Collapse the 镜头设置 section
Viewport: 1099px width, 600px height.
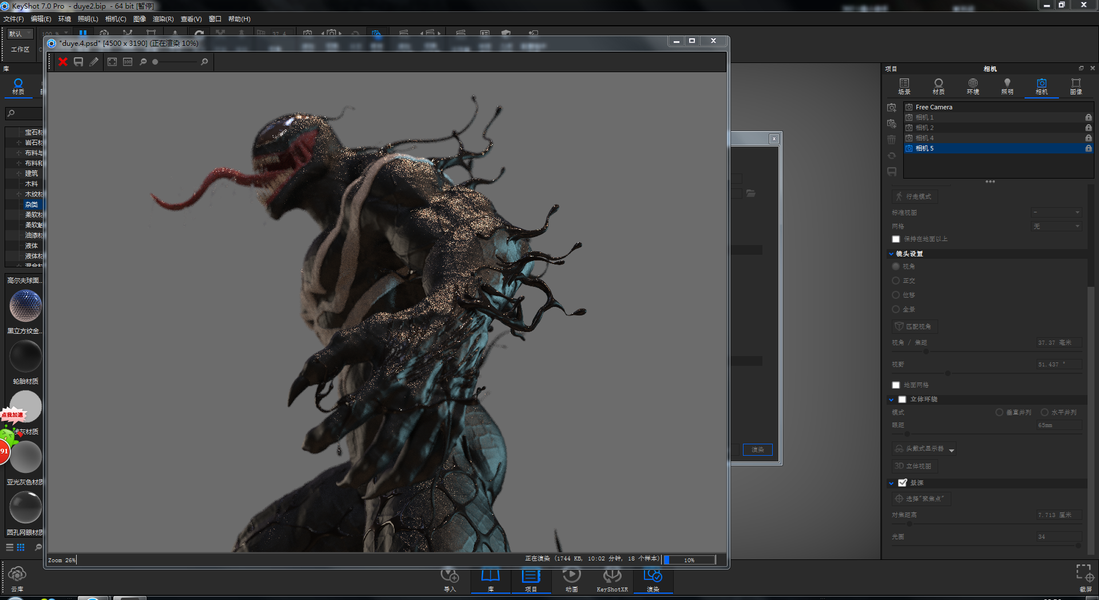click(x=891, y=254)
